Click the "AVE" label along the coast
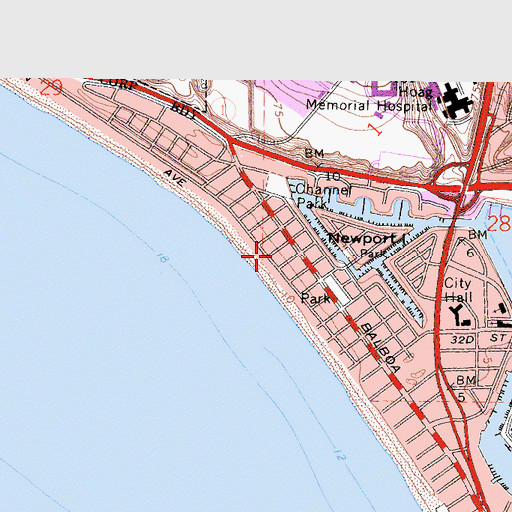 (175, 177)
